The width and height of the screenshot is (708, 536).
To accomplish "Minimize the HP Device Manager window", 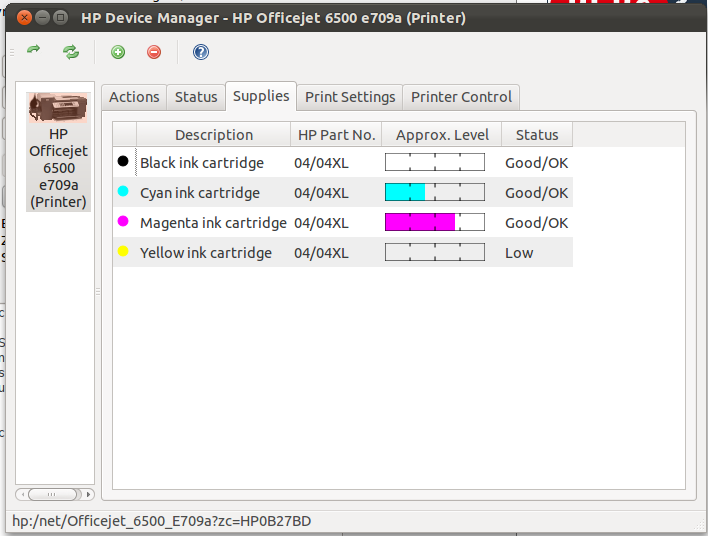I will point(42,18).
